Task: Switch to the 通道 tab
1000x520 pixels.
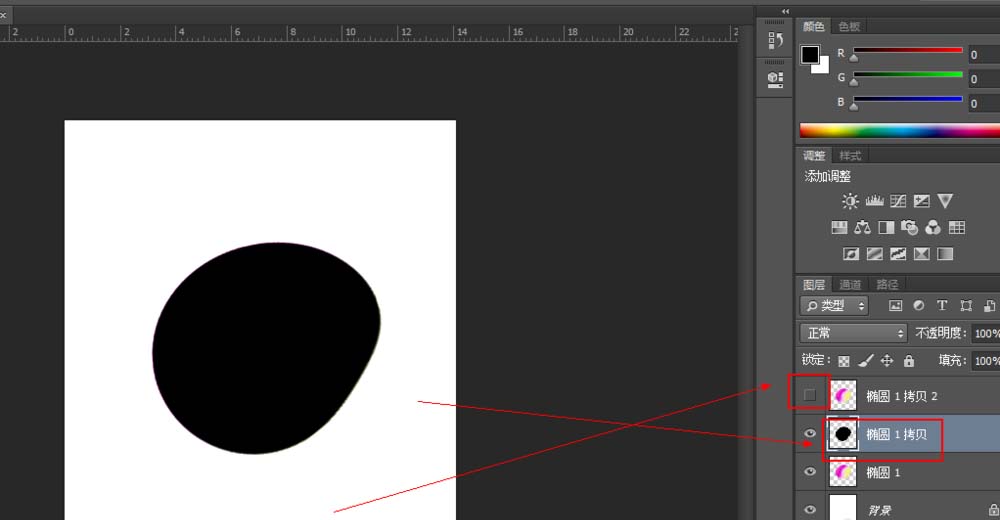Action: coord(850,285)
